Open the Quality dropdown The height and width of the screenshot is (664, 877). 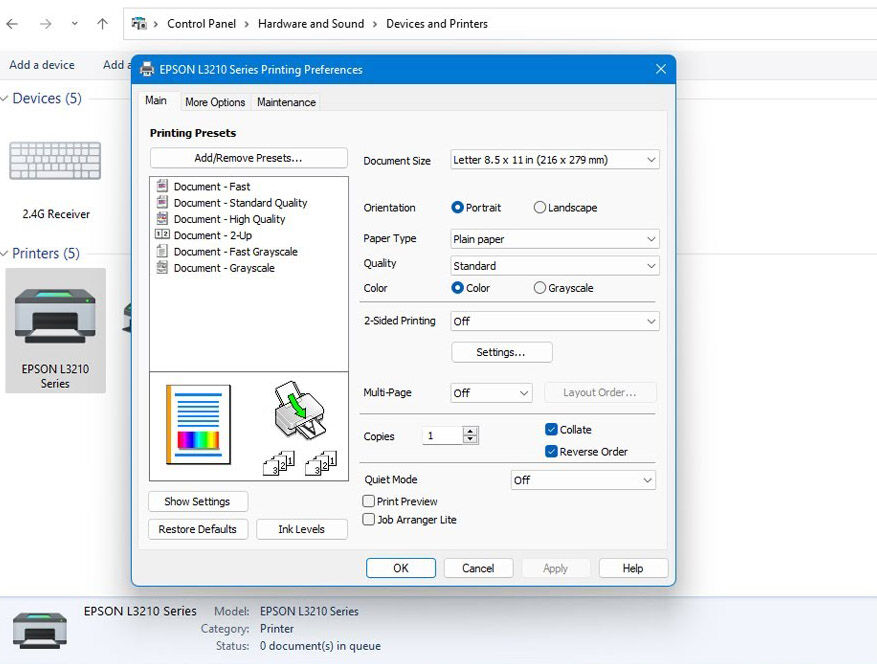pos(555,266)
